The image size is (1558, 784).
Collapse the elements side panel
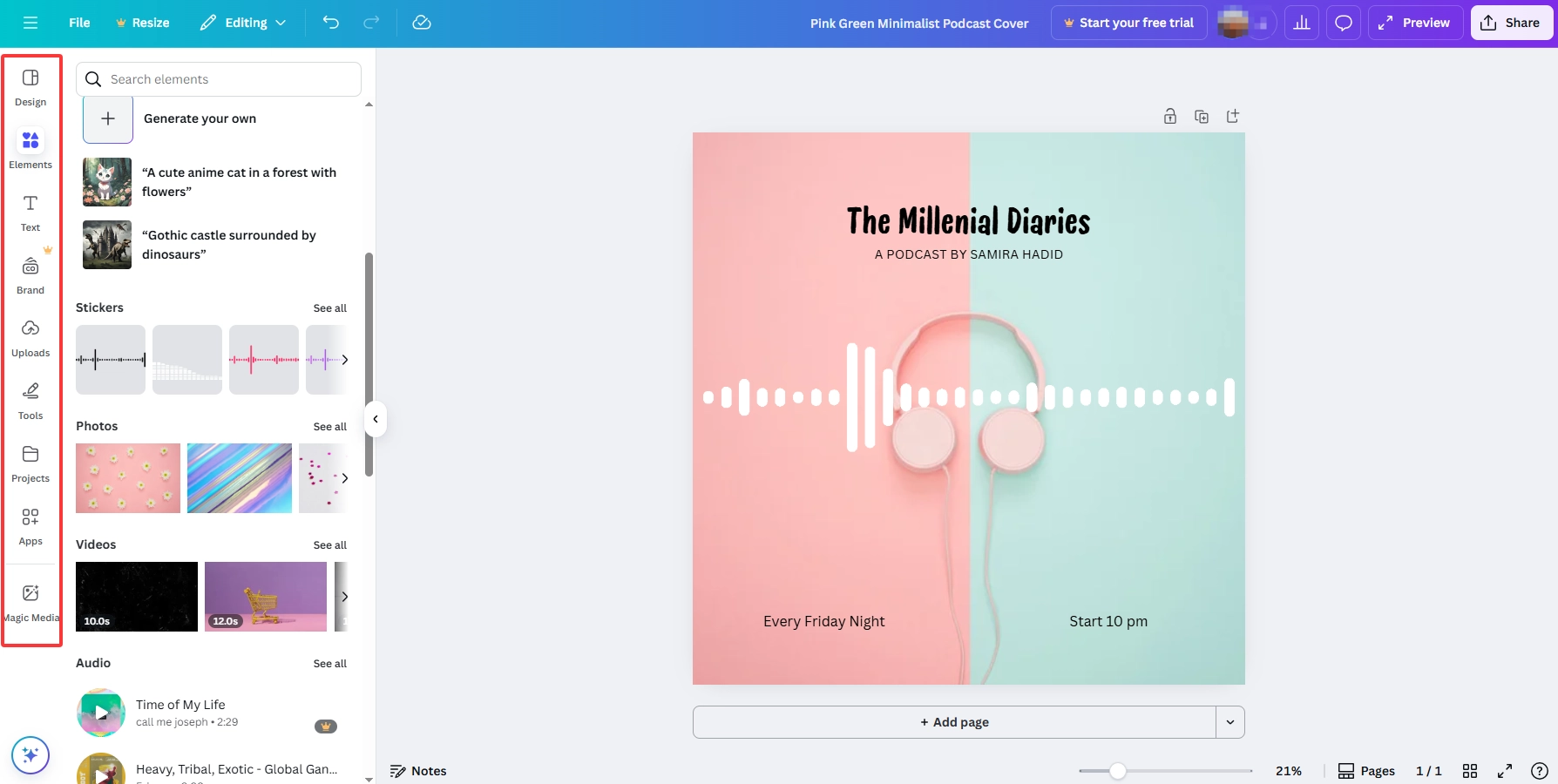(x=375, y=419)
